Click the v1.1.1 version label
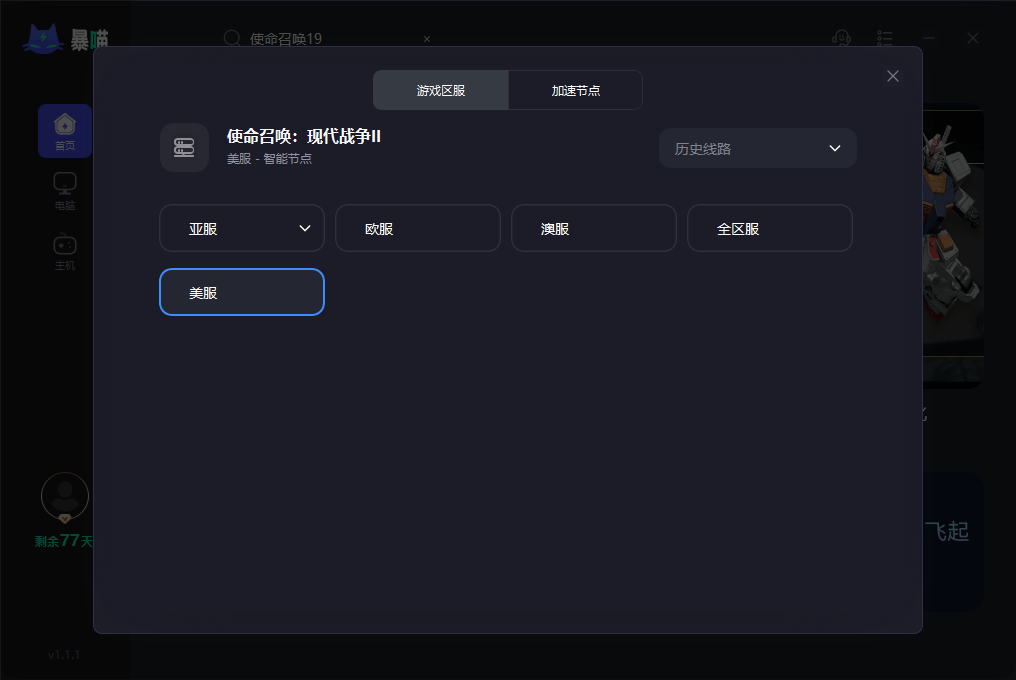Image resolution: width=1016 pixels, height=680 pixels. coord(64,655)
